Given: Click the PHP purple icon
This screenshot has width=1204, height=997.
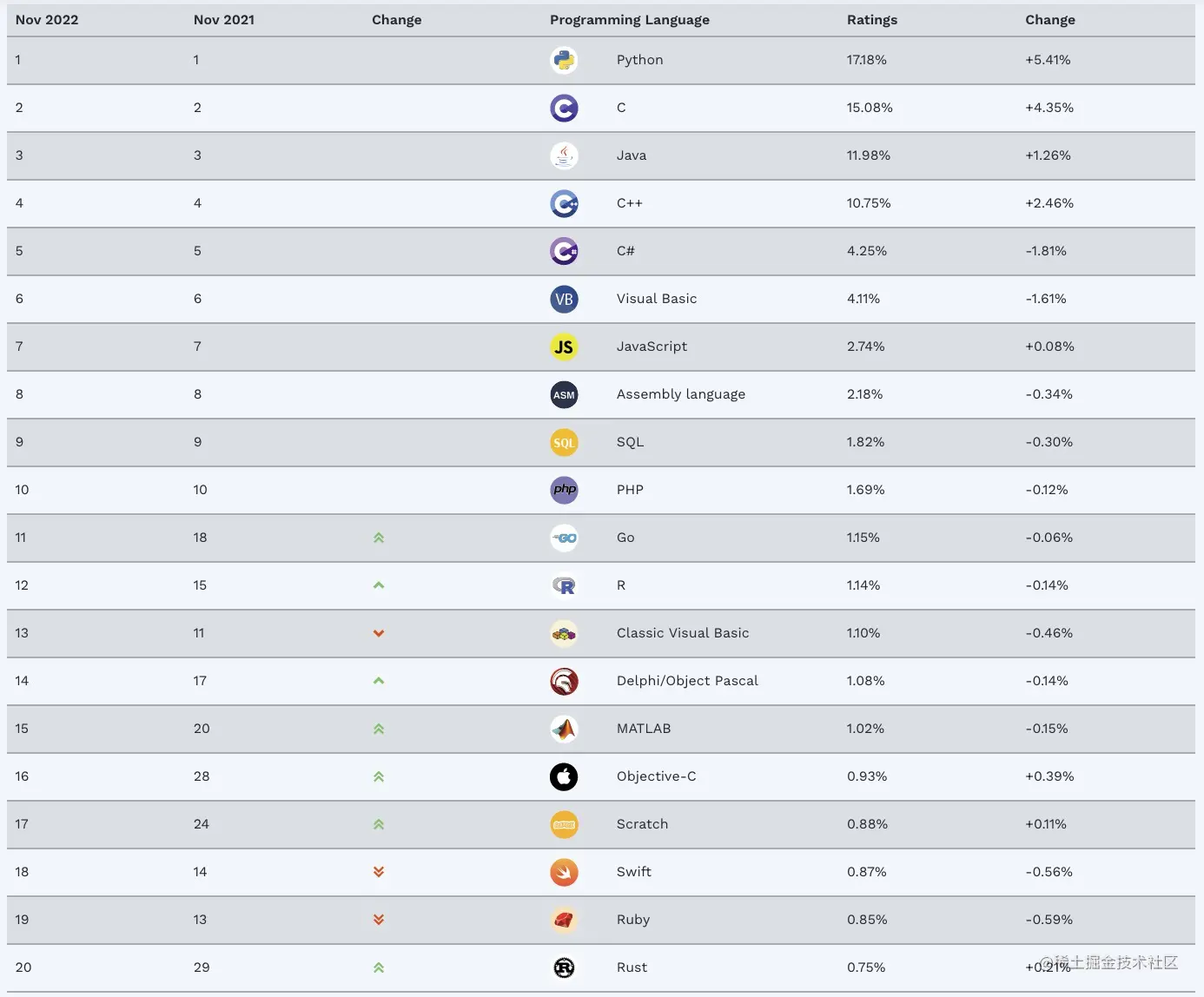Looking at the screenshot, I should click(564, 490).
